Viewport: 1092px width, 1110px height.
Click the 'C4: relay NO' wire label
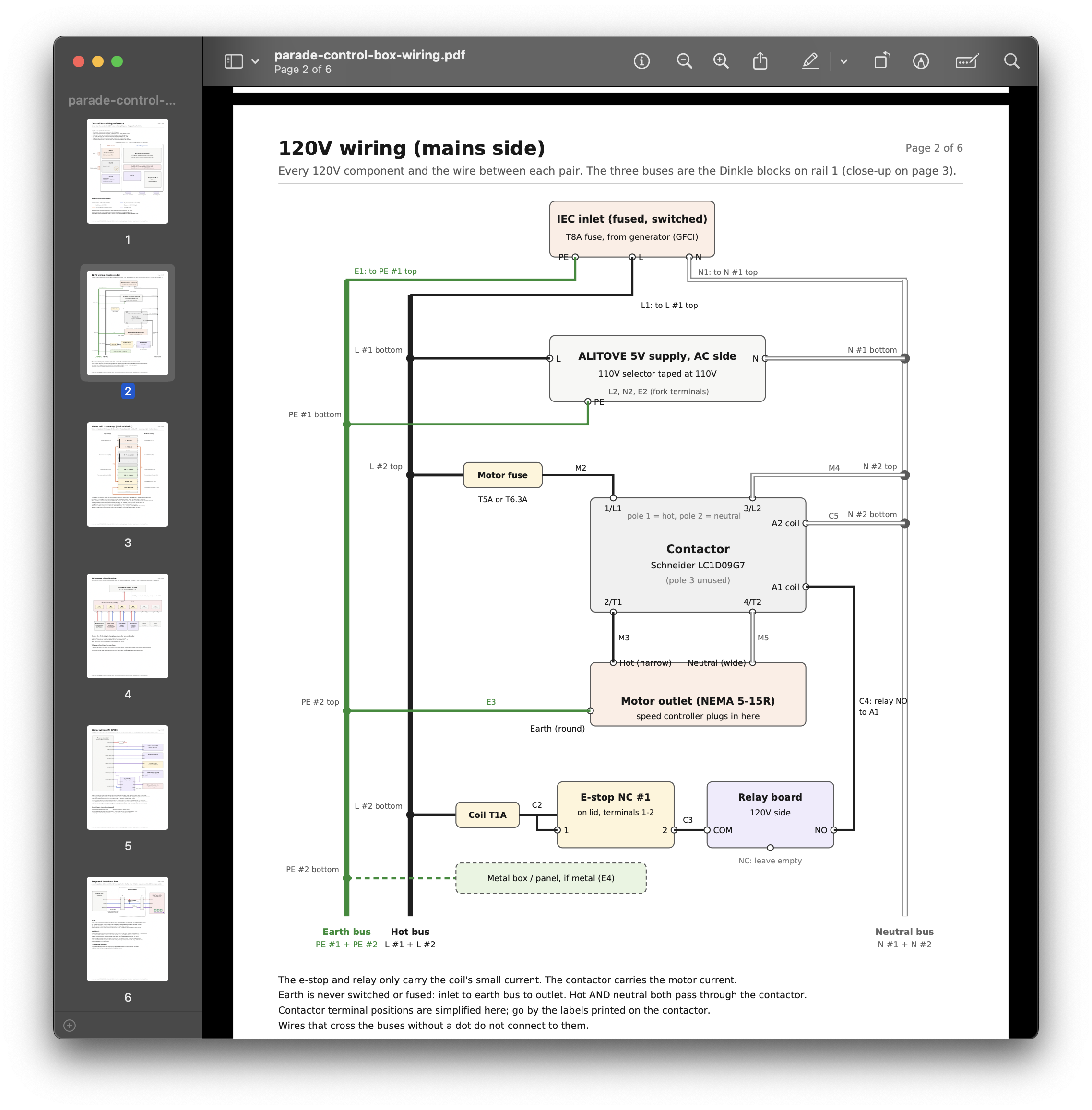click(883, 701)
